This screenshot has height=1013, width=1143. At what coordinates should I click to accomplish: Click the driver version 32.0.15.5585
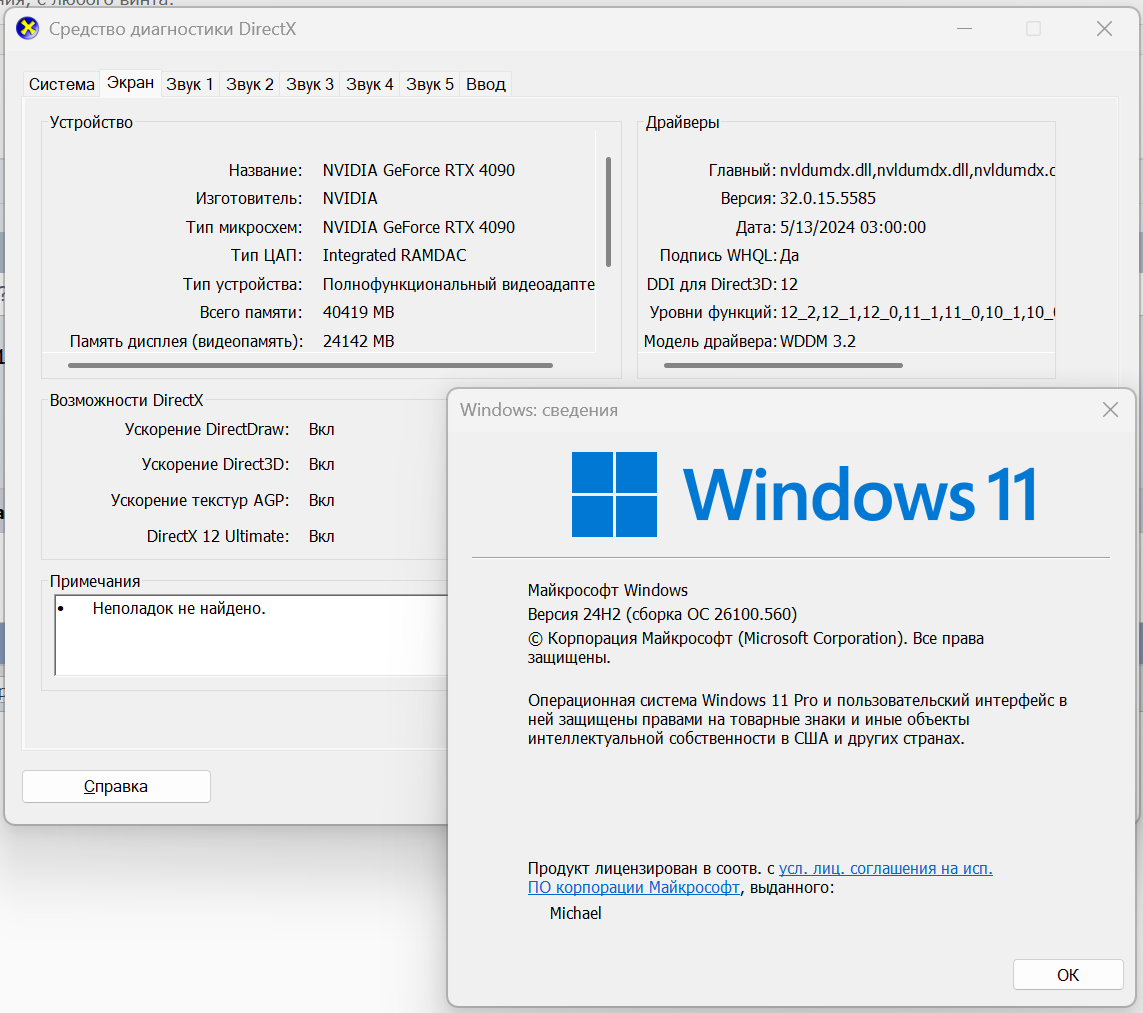(828, 198)
